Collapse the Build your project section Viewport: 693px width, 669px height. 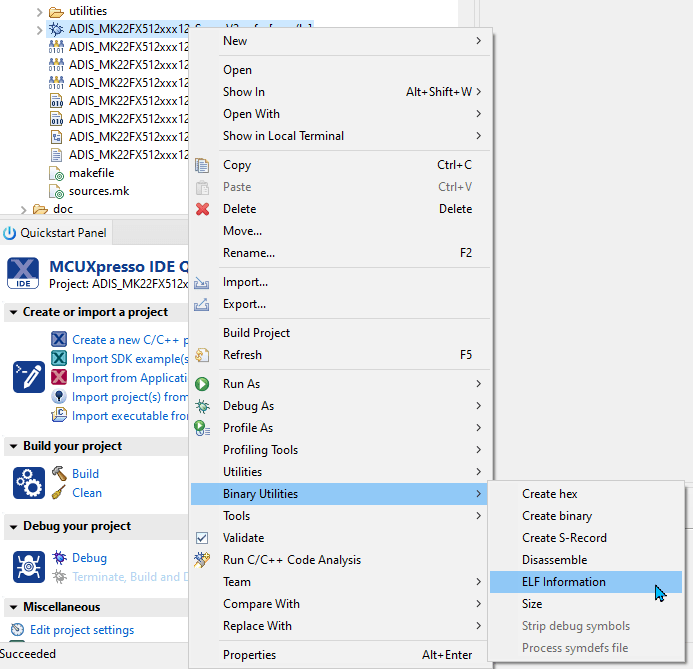(x=14, y=446)
